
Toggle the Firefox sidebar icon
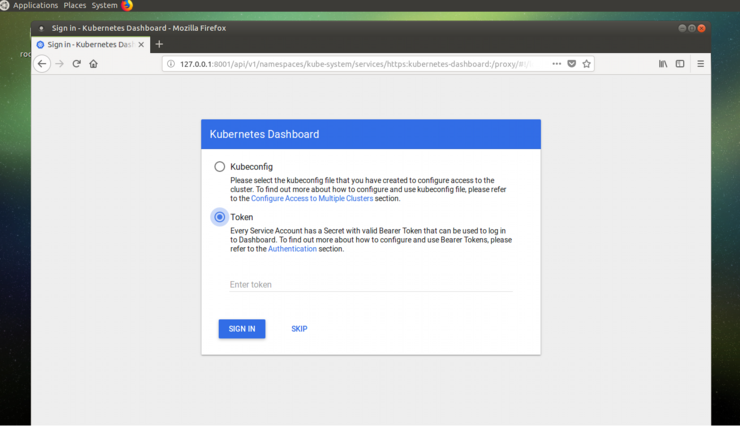(x=680, y=64)
